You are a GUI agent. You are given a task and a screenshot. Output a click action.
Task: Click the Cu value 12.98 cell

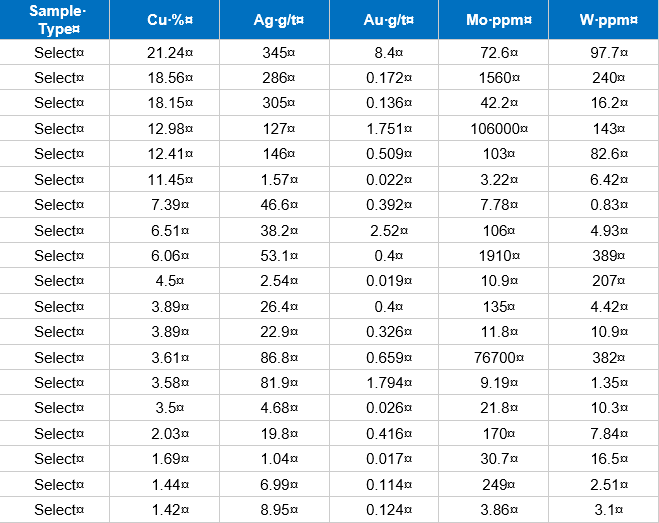click(164, 128)
